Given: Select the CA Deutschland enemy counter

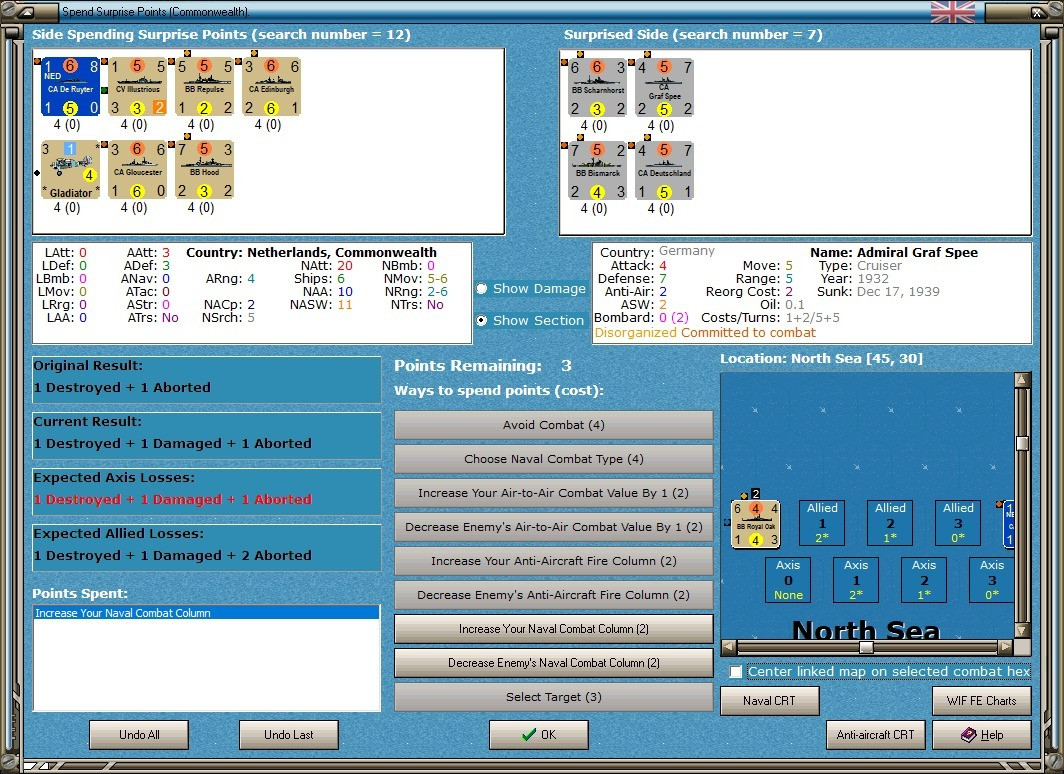Looking at the screenshot, I should [664, 171].
